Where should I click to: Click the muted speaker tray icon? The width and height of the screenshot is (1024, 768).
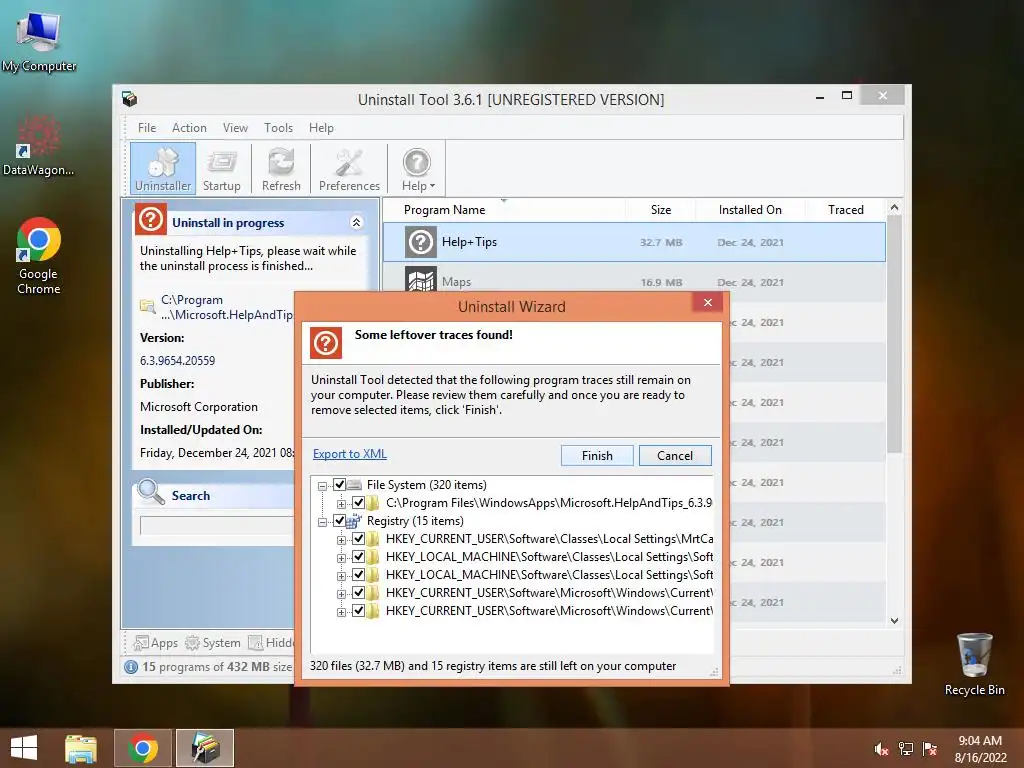(x=881, y=749)
